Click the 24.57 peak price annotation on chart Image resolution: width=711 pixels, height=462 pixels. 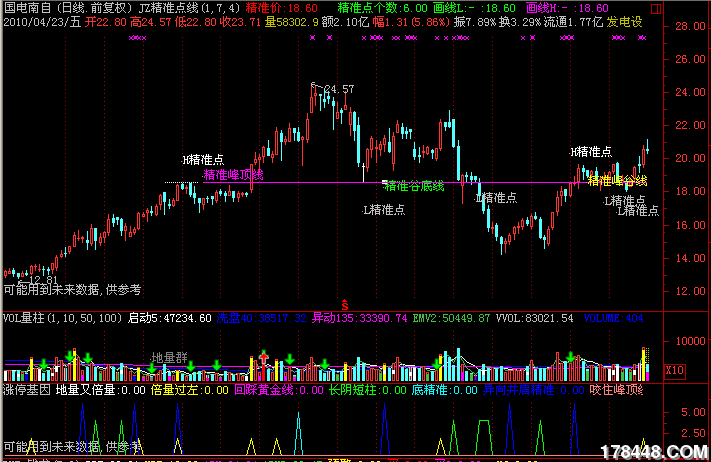(339, 89)
